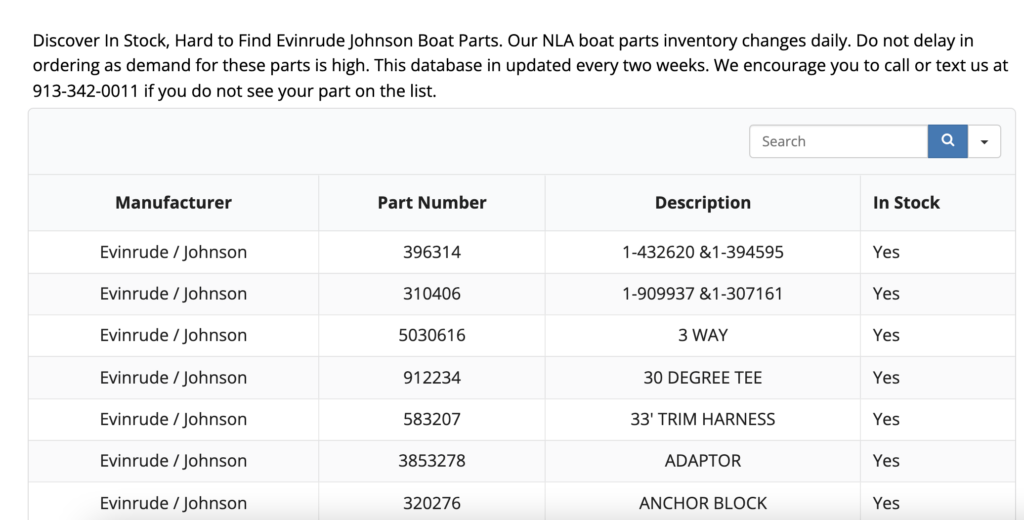Click Yes in the 396314 row

tap(886, 252)
